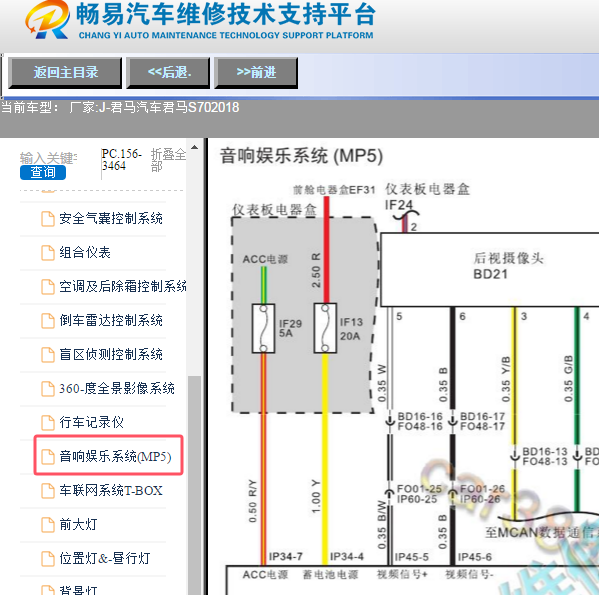Image resolution: width=599 pixels, height=595 pixels.
Task: Click the document icon beside 安全气囊控制系统
Action: click(x=48, y=219)
